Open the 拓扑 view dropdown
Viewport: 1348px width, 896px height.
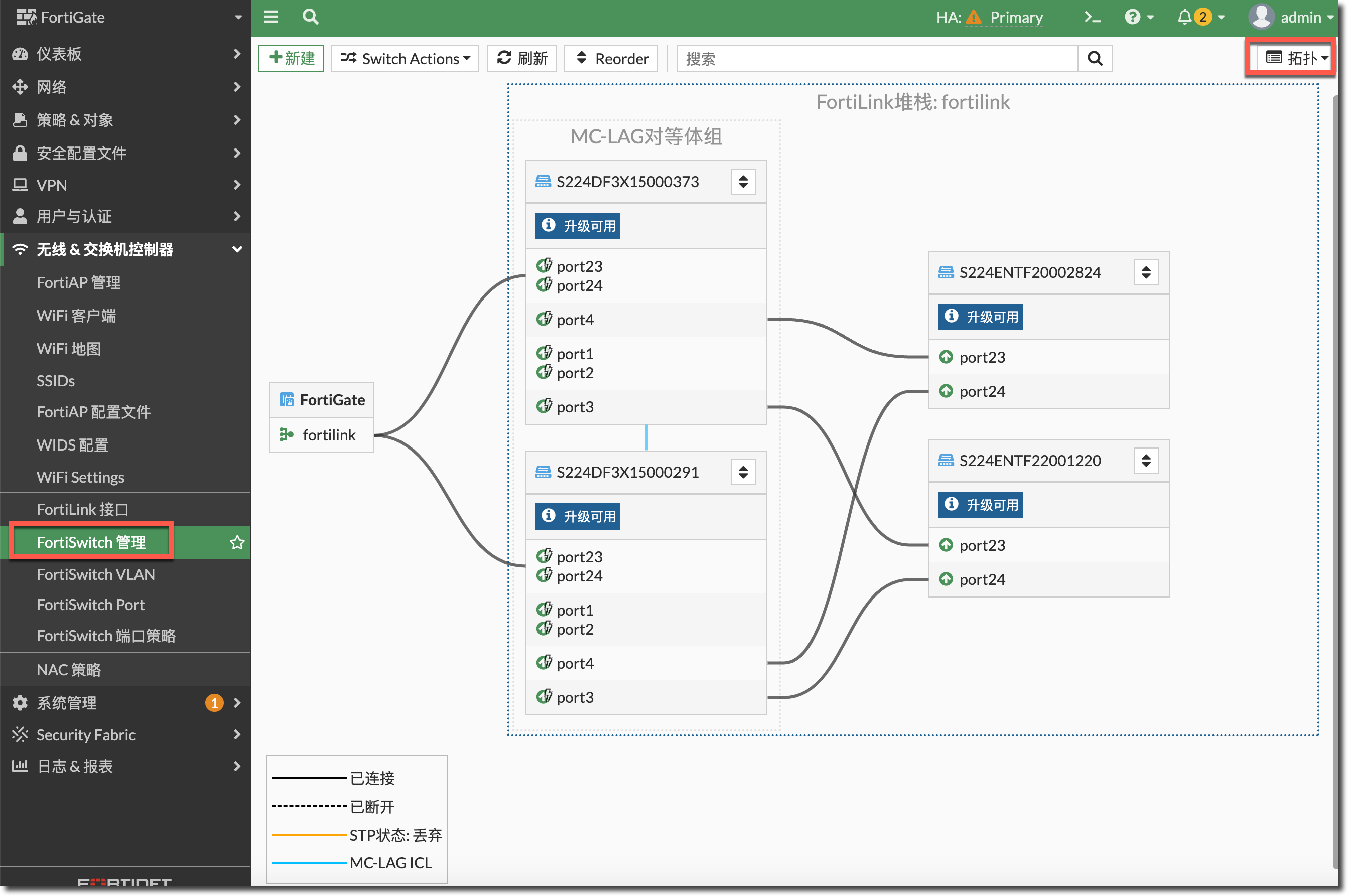point(1296,58)
